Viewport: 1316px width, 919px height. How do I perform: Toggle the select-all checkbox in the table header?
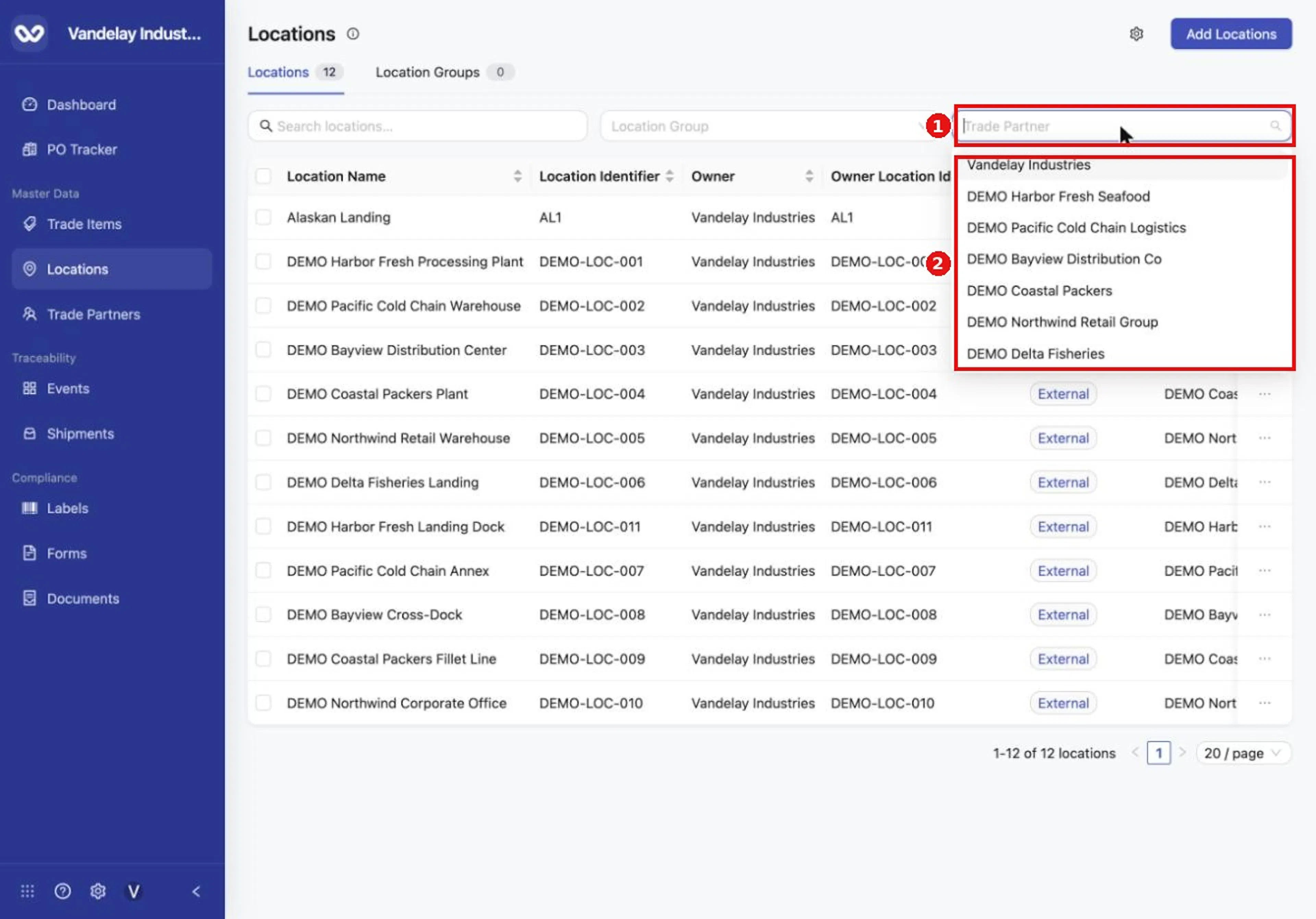coord(263,176)
